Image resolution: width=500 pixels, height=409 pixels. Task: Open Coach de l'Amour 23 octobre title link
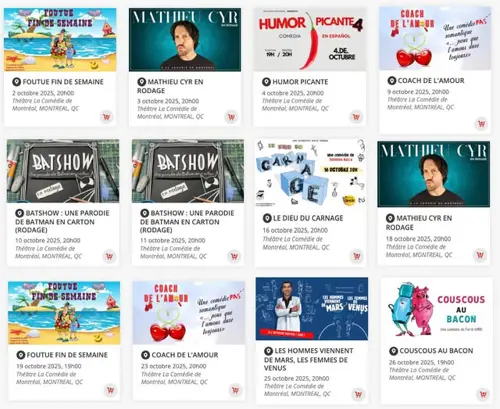(185, 355)
